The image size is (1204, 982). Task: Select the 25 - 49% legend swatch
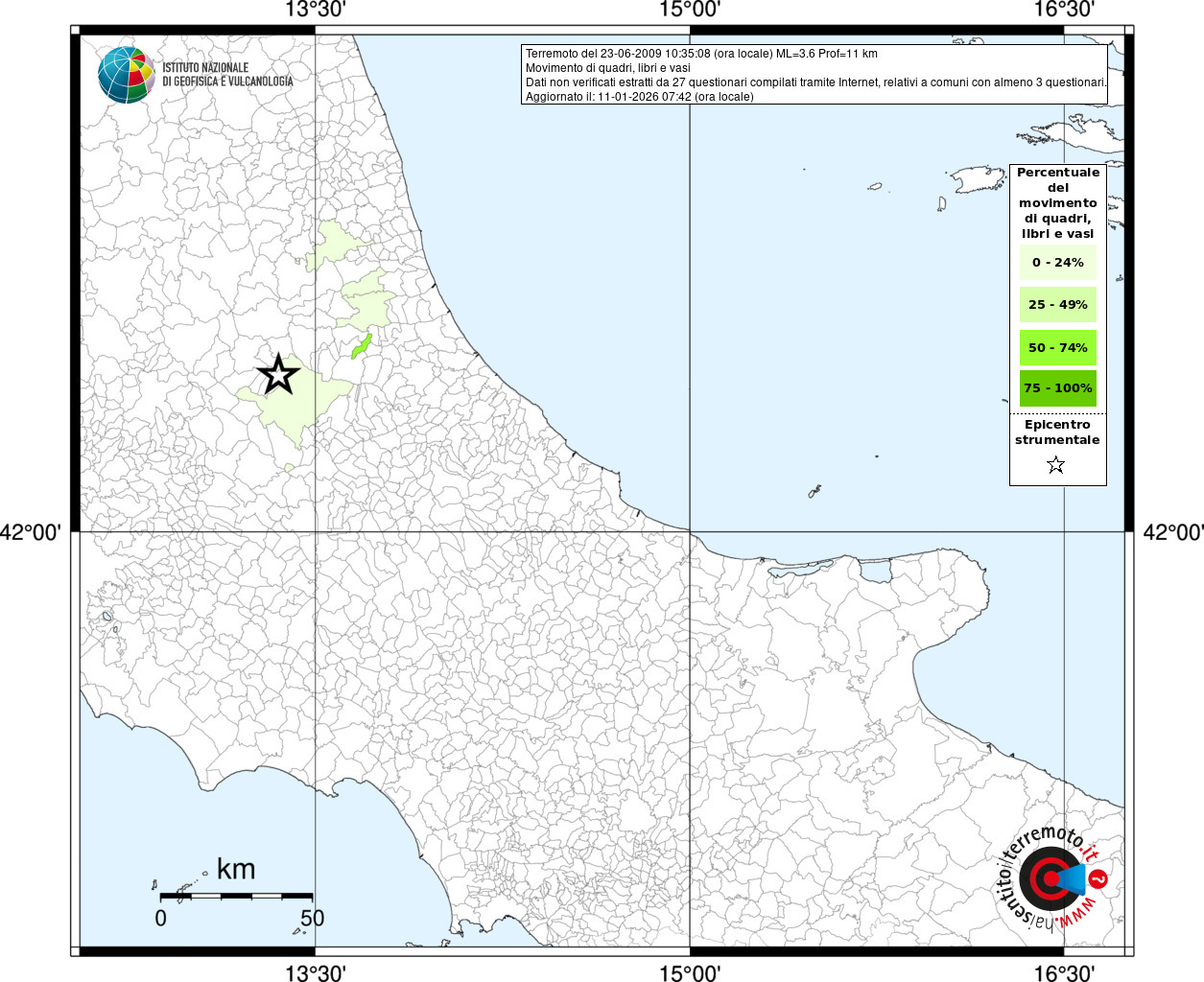(x=1058, y=305)
